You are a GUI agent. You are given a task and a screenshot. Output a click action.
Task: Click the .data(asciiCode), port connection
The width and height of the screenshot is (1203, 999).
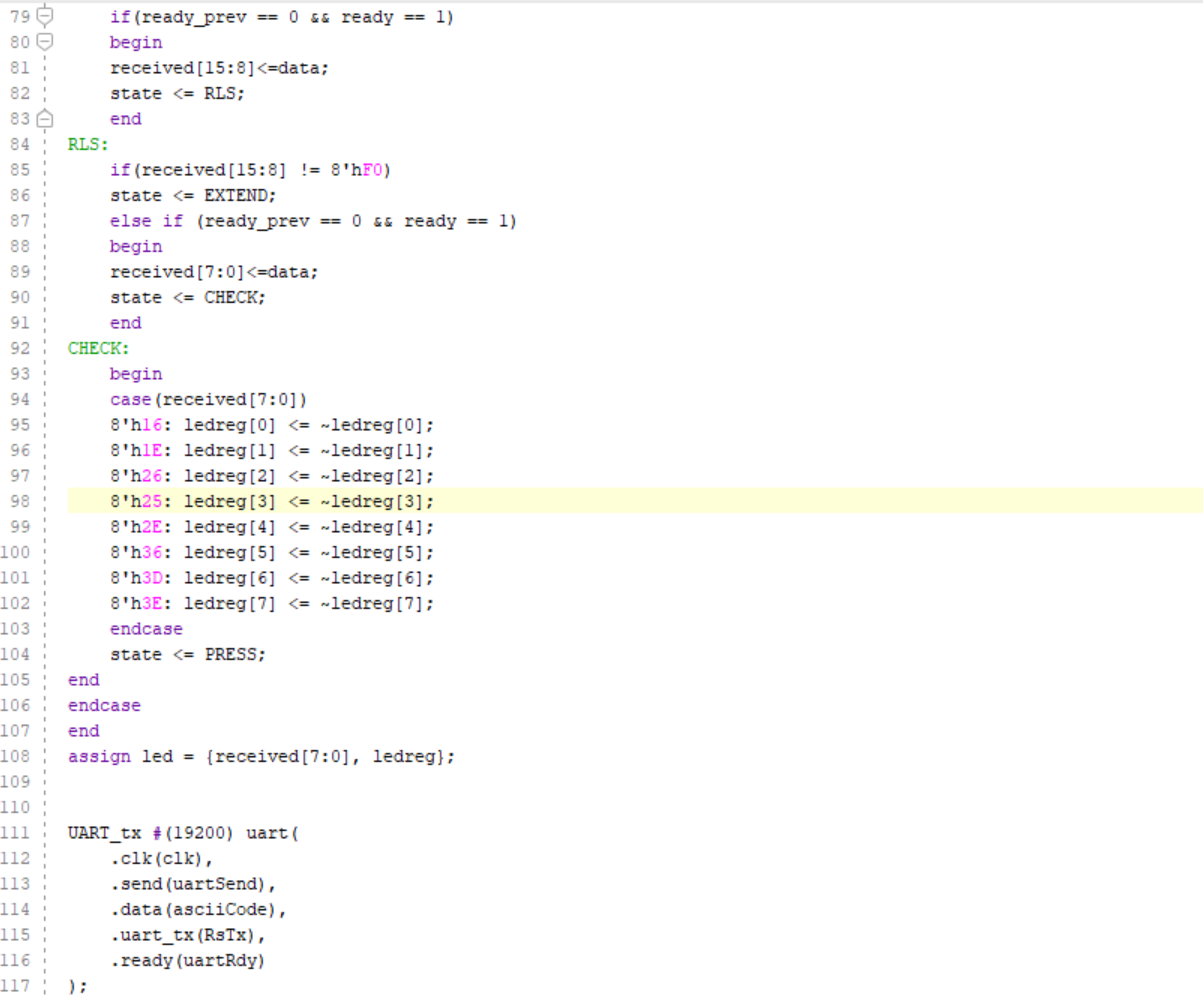[x=198, y=909]
